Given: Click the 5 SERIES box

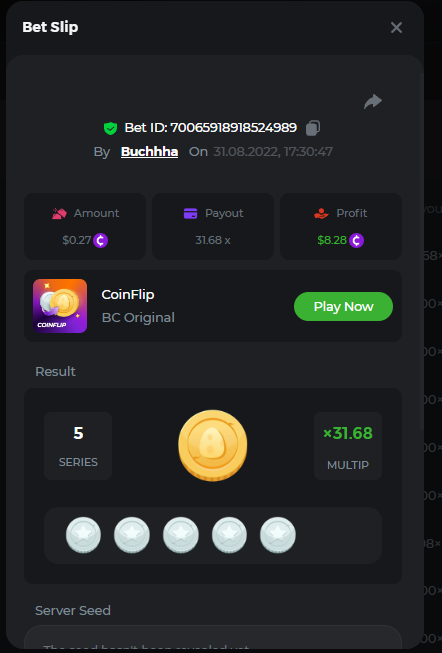Looking at the screenshot, I should point(78,446).
